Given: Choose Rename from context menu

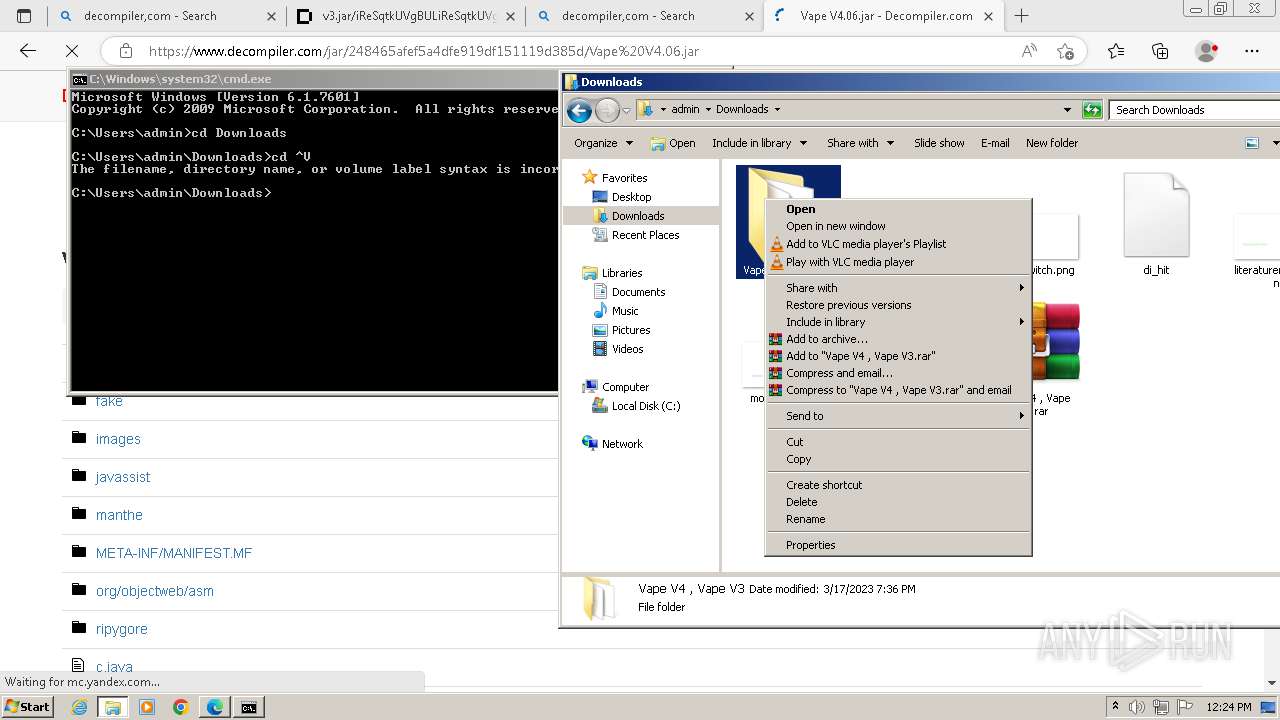Looking at the screenshot, I should coord(898,519).
